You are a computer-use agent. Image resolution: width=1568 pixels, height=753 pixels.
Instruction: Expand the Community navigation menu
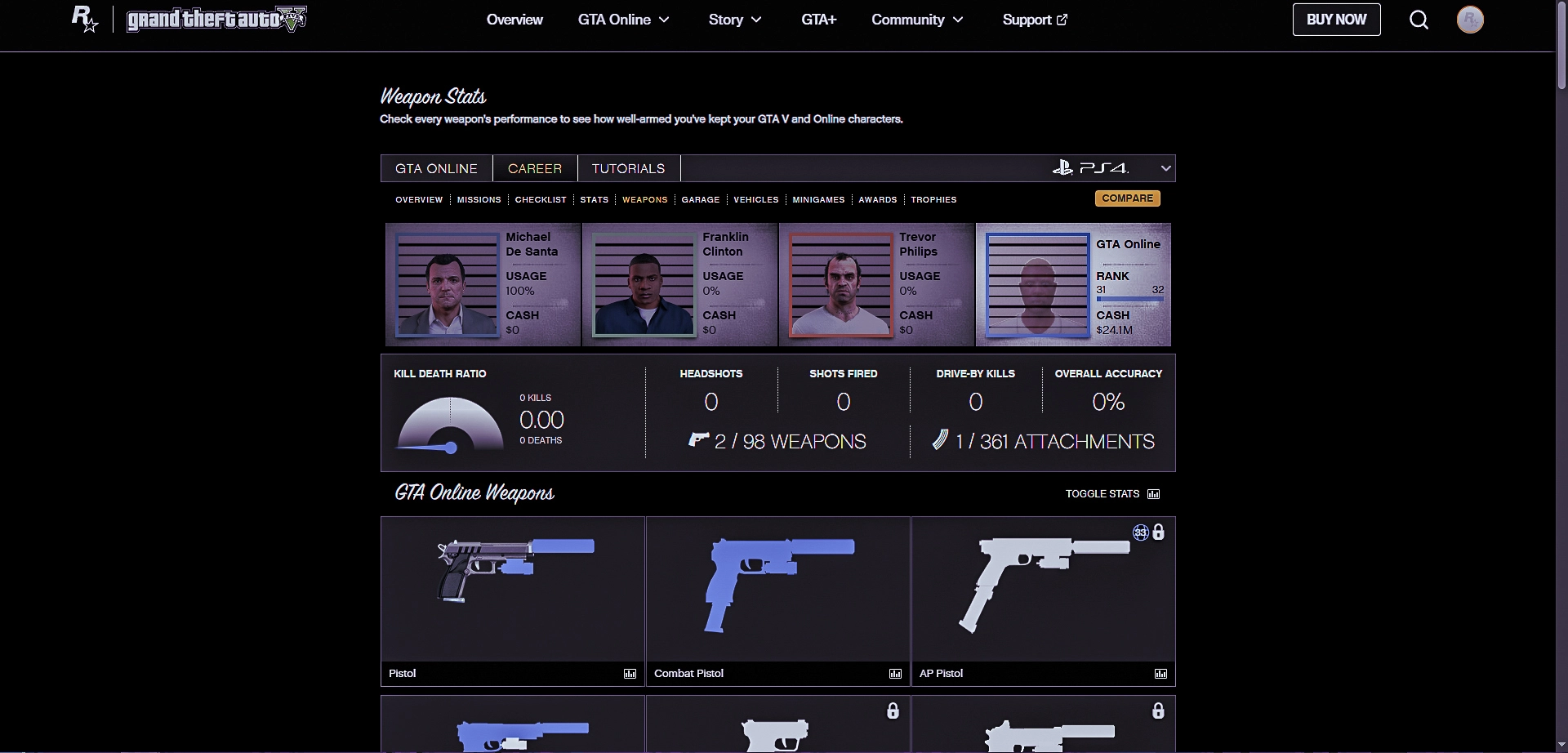[x=916, y=20]
